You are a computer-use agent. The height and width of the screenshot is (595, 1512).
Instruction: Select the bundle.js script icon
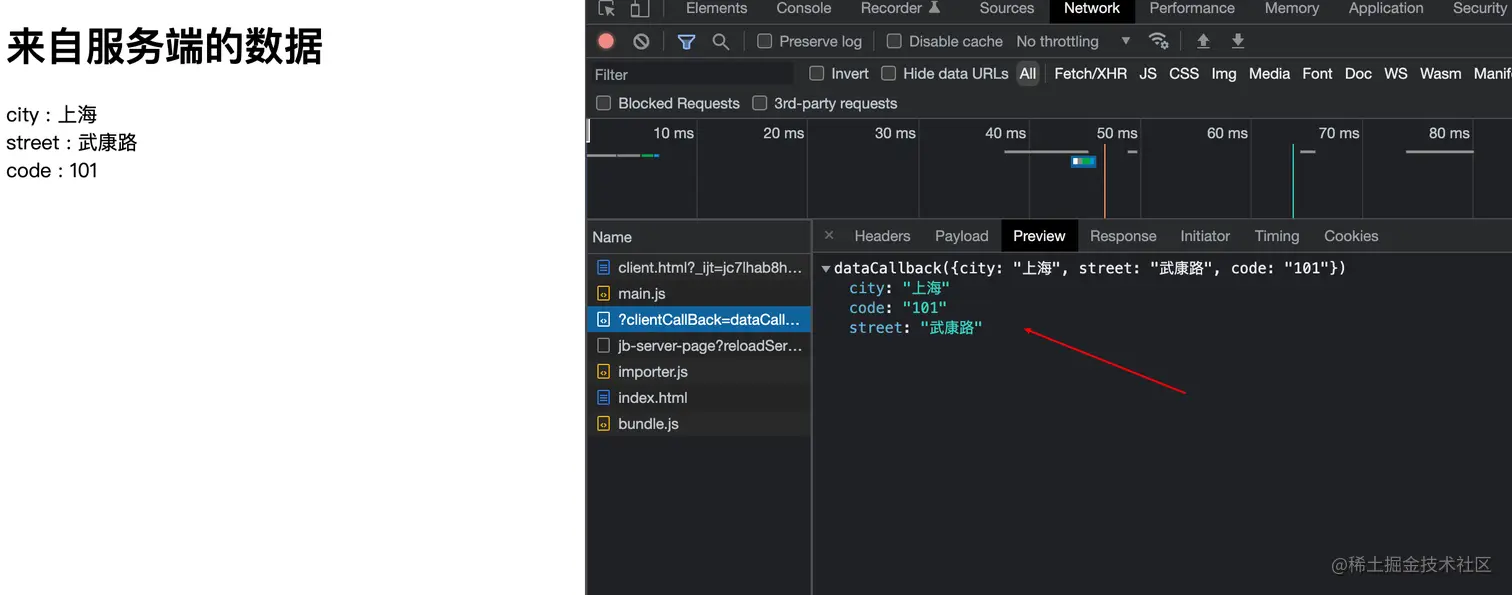pyautogui.click(x=603, y=424)
